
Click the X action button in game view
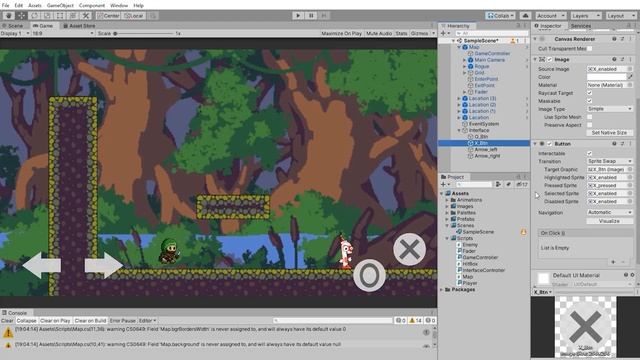(x=409, y=249)
